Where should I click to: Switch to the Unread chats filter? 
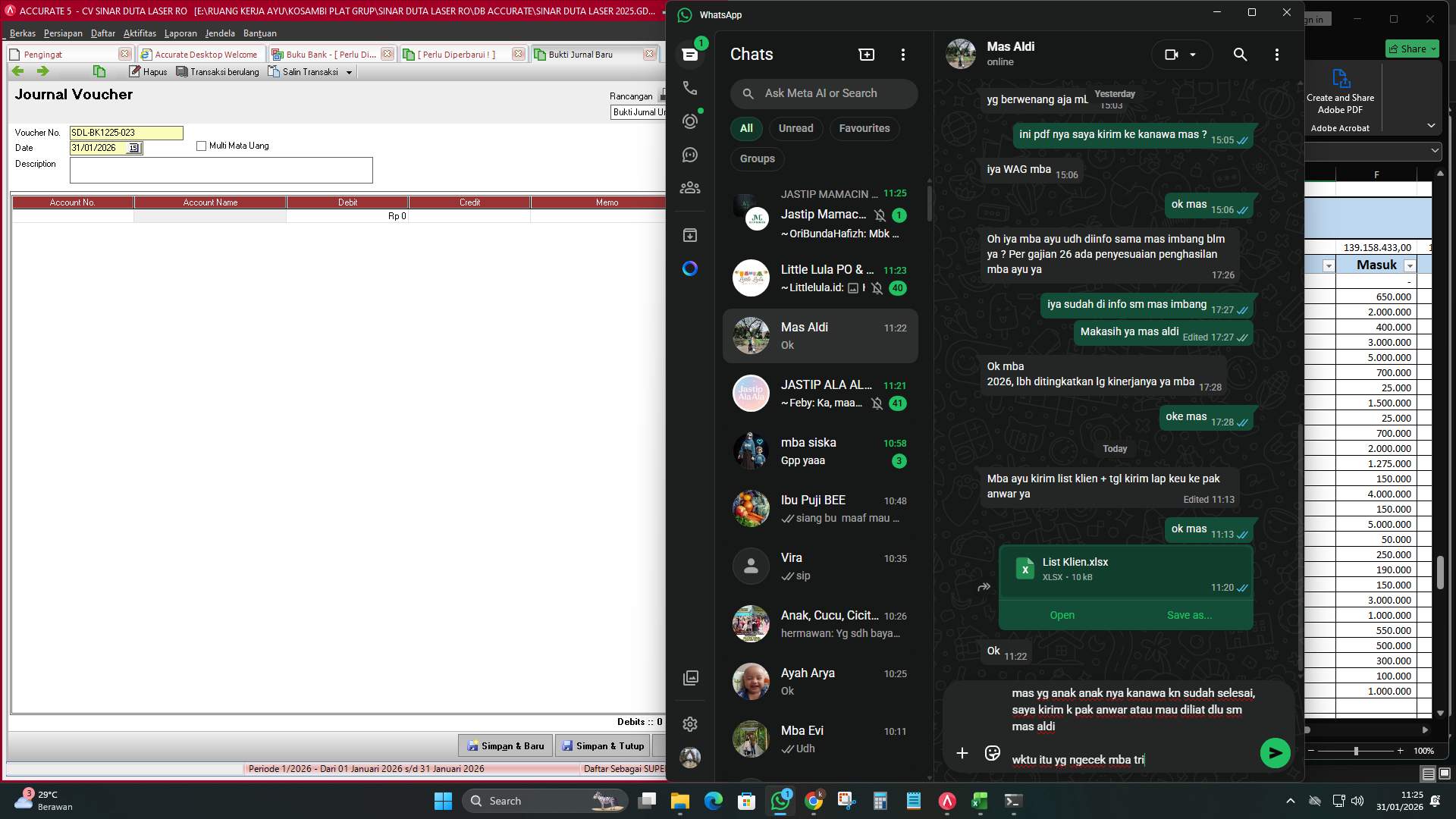pyautogui.click(x=795, y=128)
